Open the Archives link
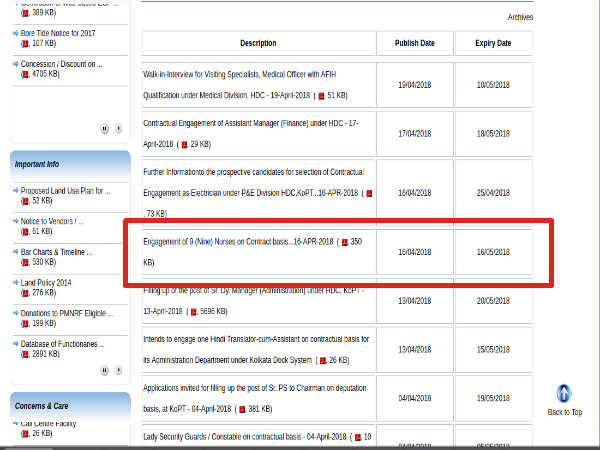The height and width of the screenshot is (450, 600). (520, 17)
